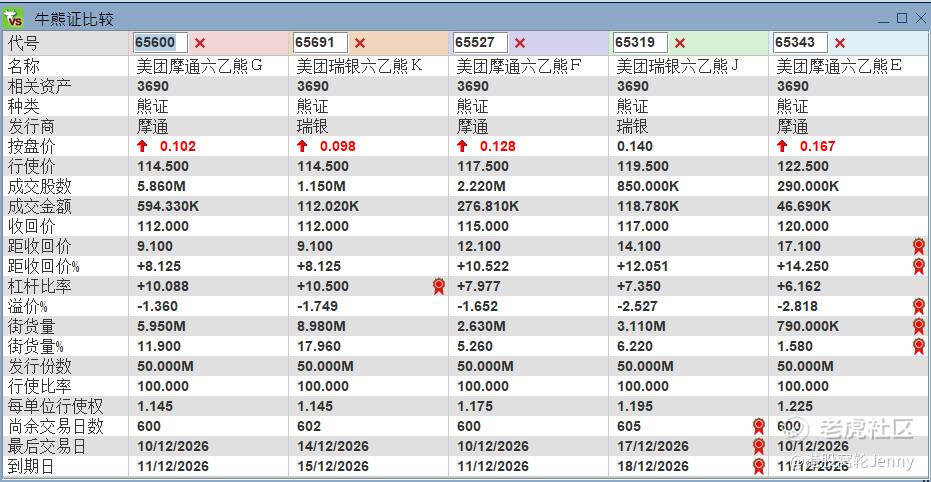Select the 按盘价 row label

tap(31, 146)
